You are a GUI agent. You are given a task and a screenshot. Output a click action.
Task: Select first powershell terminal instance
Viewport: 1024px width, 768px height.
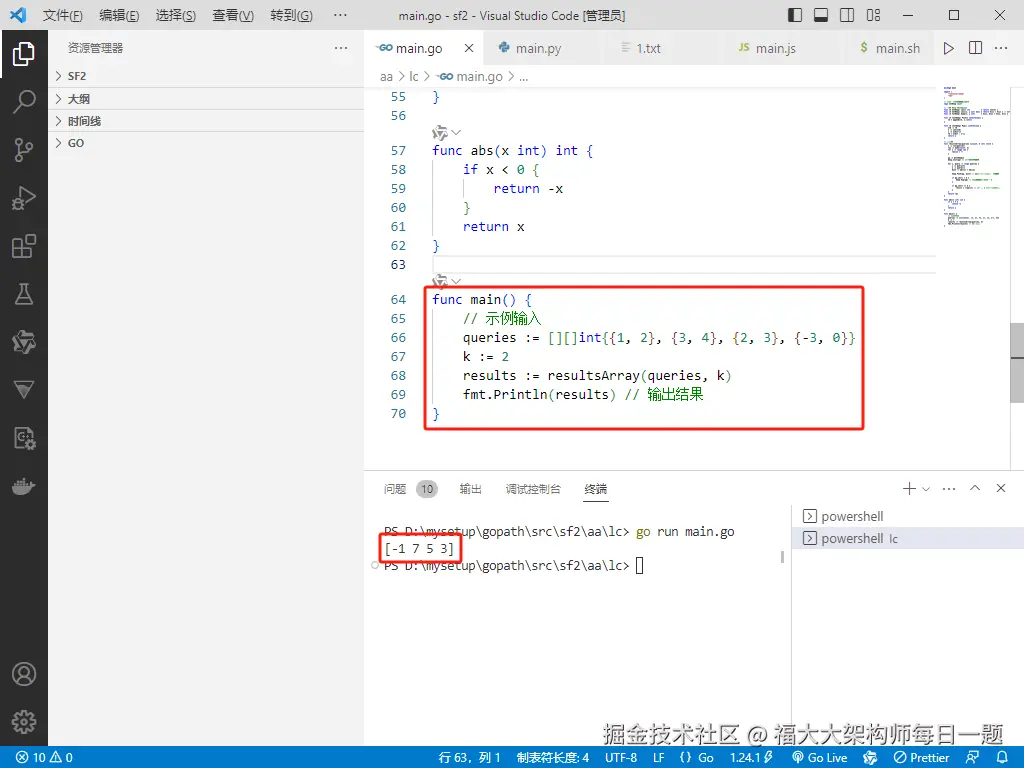pyautogui.click(x=908, y=517)
